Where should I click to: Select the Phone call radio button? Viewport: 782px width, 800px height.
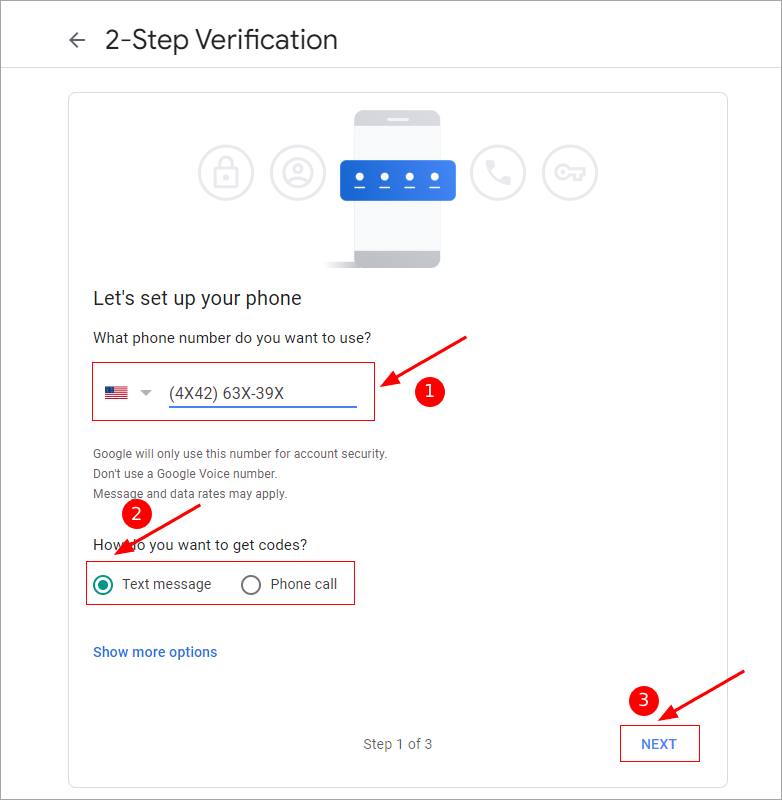[251, 585]
